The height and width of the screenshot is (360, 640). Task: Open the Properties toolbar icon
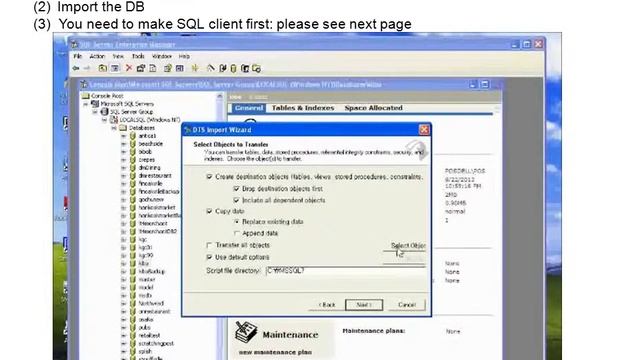[x=141, y=68]
